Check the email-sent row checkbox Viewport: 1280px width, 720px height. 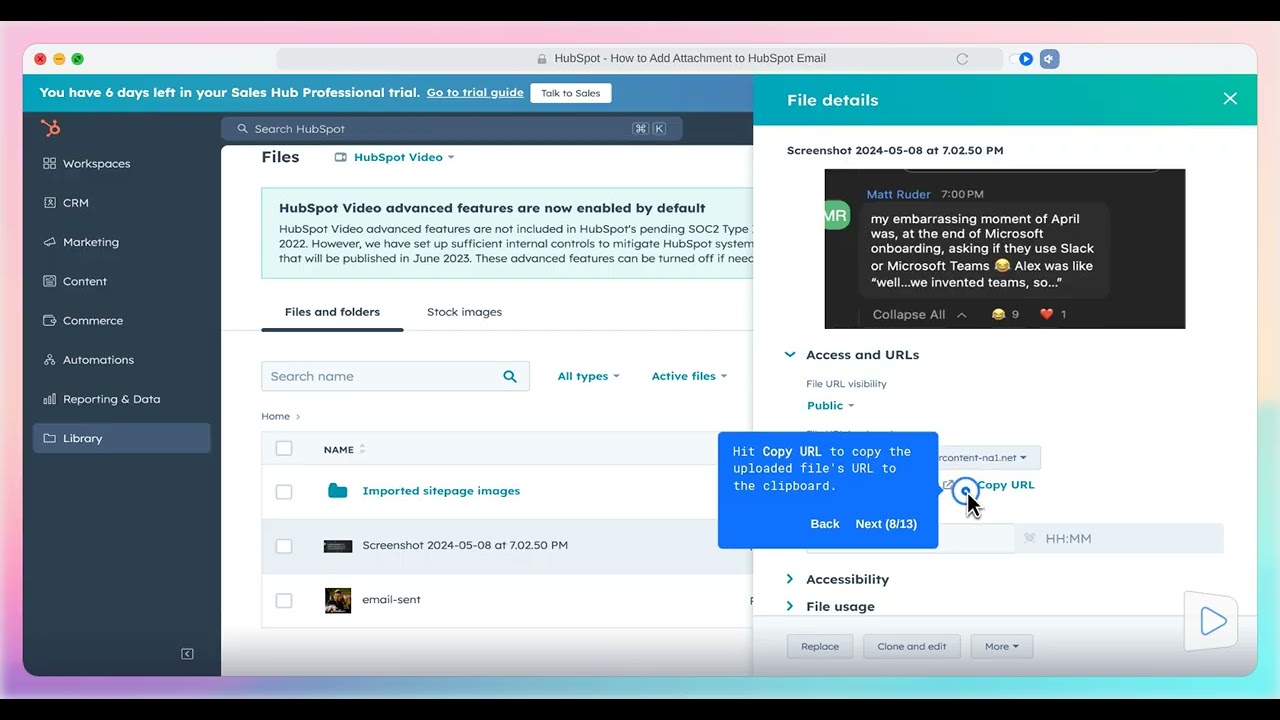click(x=284, y=601)
